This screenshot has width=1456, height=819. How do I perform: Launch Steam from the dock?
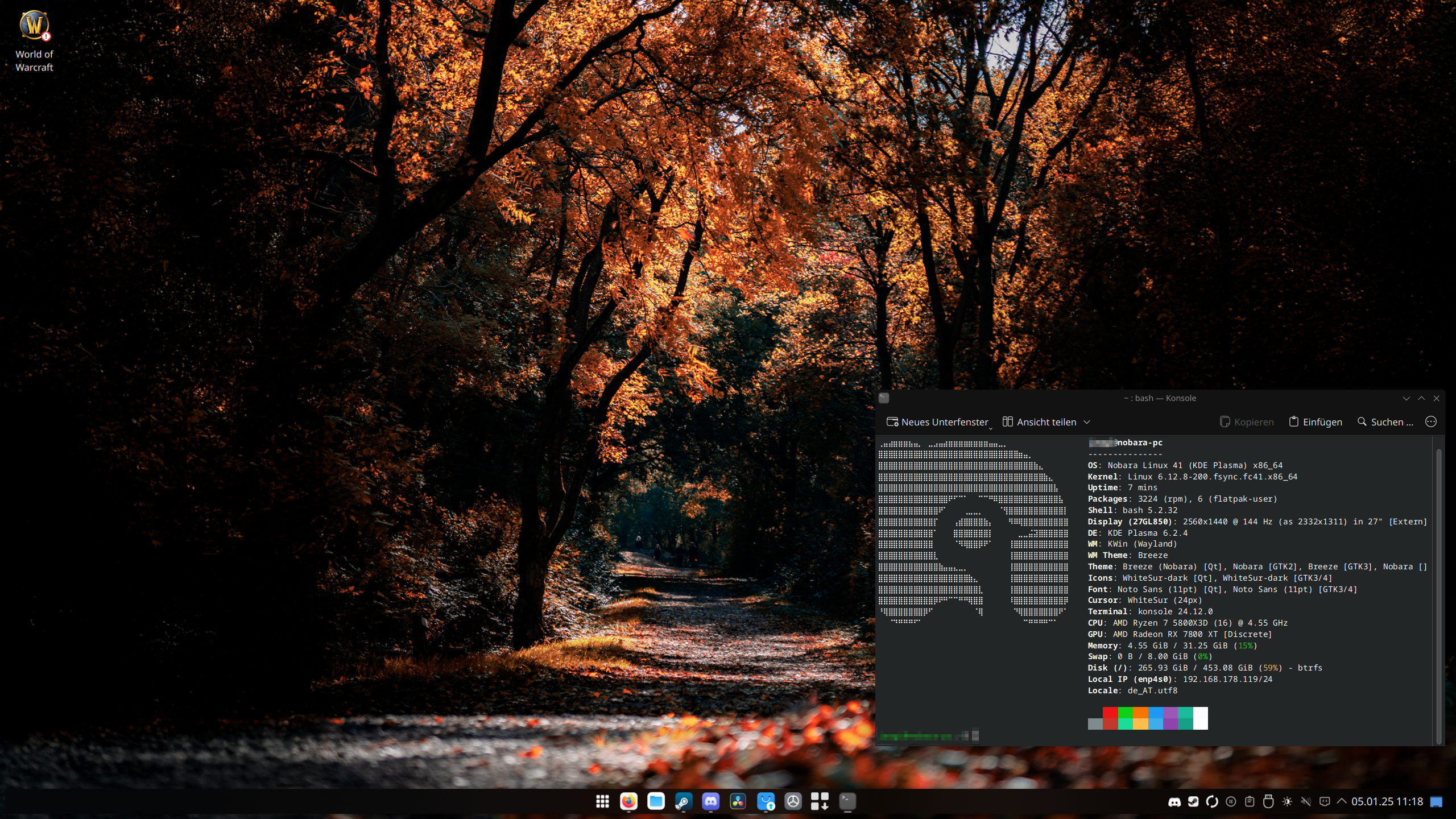pos(683,801)
